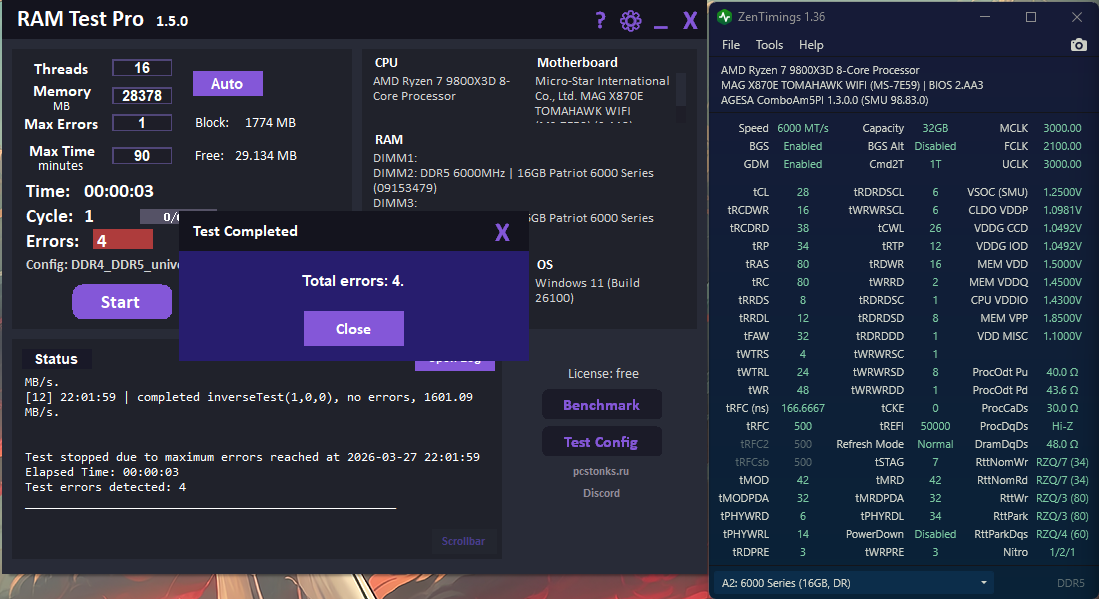Image resolution: width=1099 pixels, height=599 pixels.
Task: Edit the Max Time minutes field
Action: pos(142,156)
